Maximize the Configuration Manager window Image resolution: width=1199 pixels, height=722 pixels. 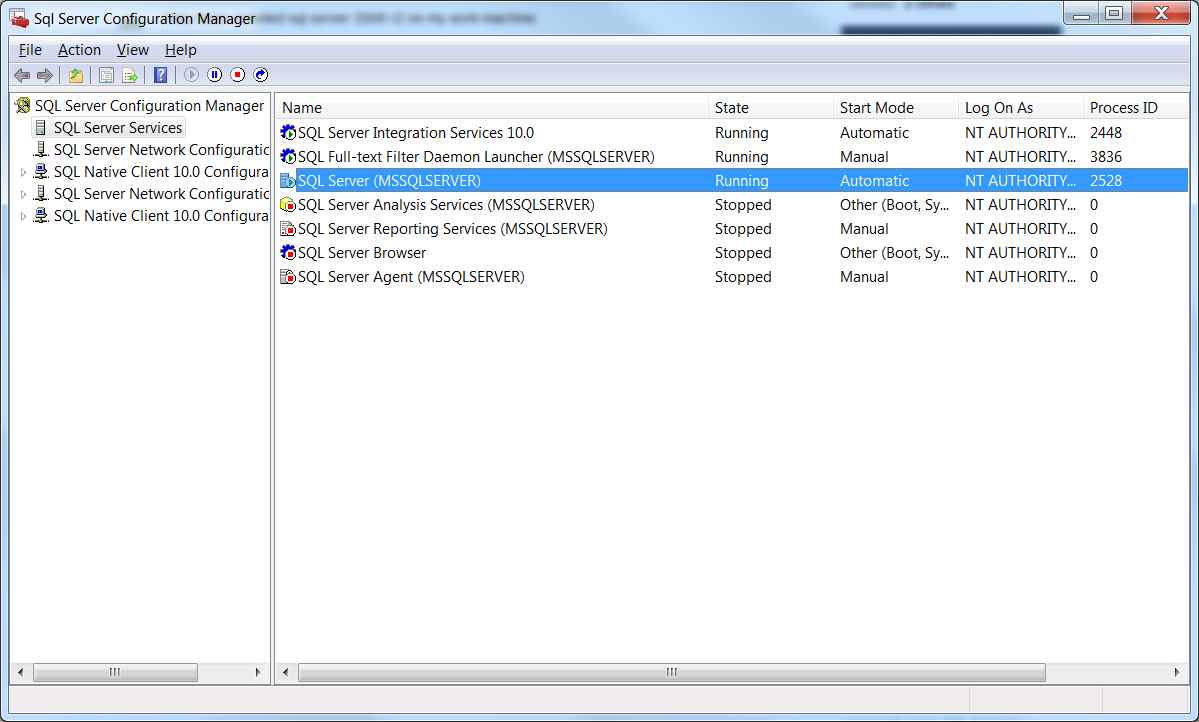coord(1114,14)
